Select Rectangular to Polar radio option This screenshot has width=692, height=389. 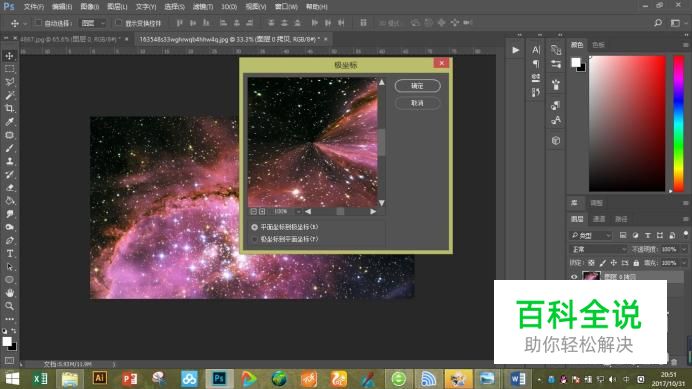point(255,227)
